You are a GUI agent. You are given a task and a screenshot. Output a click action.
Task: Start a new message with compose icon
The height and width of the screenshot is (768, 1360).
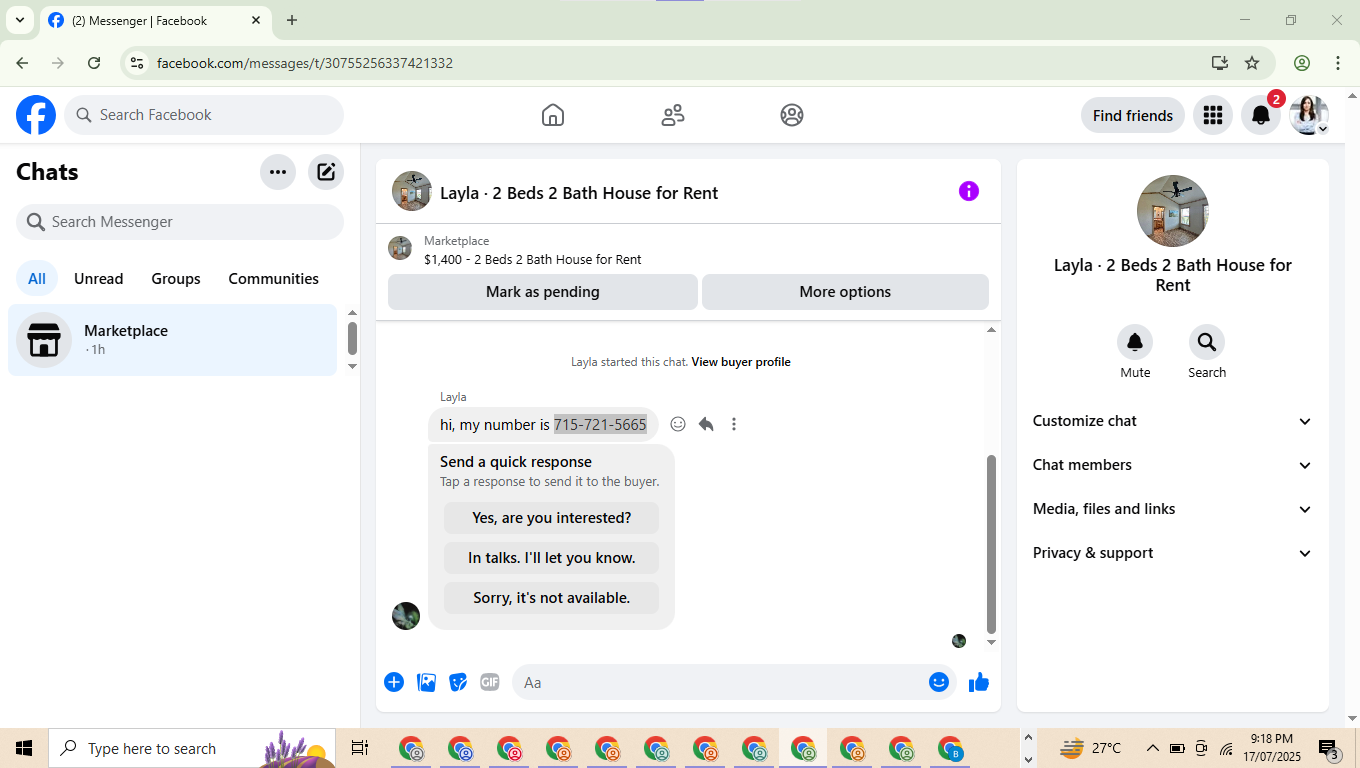click(x=326, y=172)
